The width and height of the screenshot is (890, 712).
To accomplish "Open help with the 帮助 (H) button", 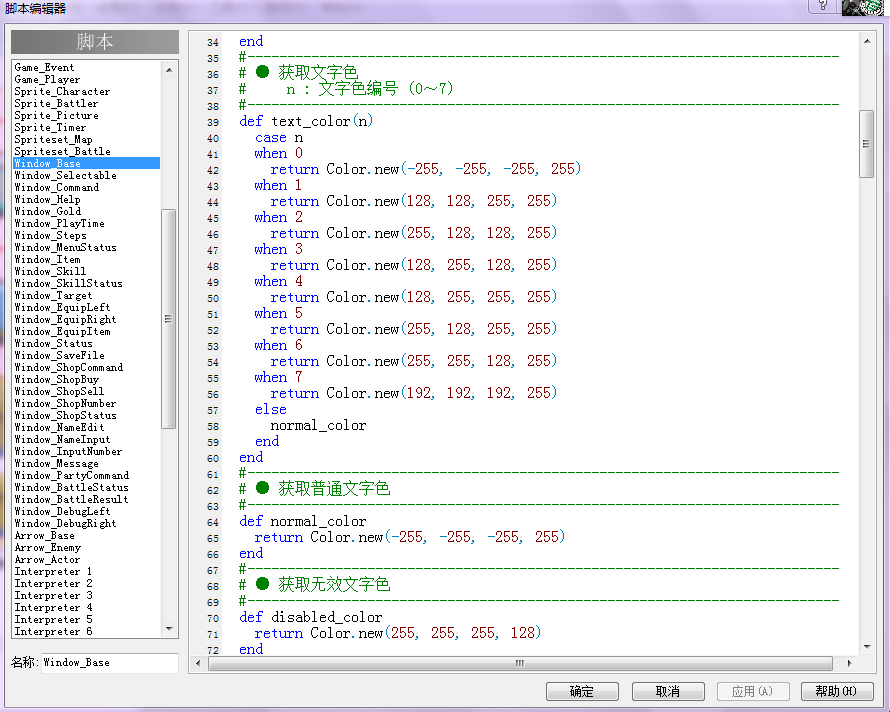I will 837,691.
